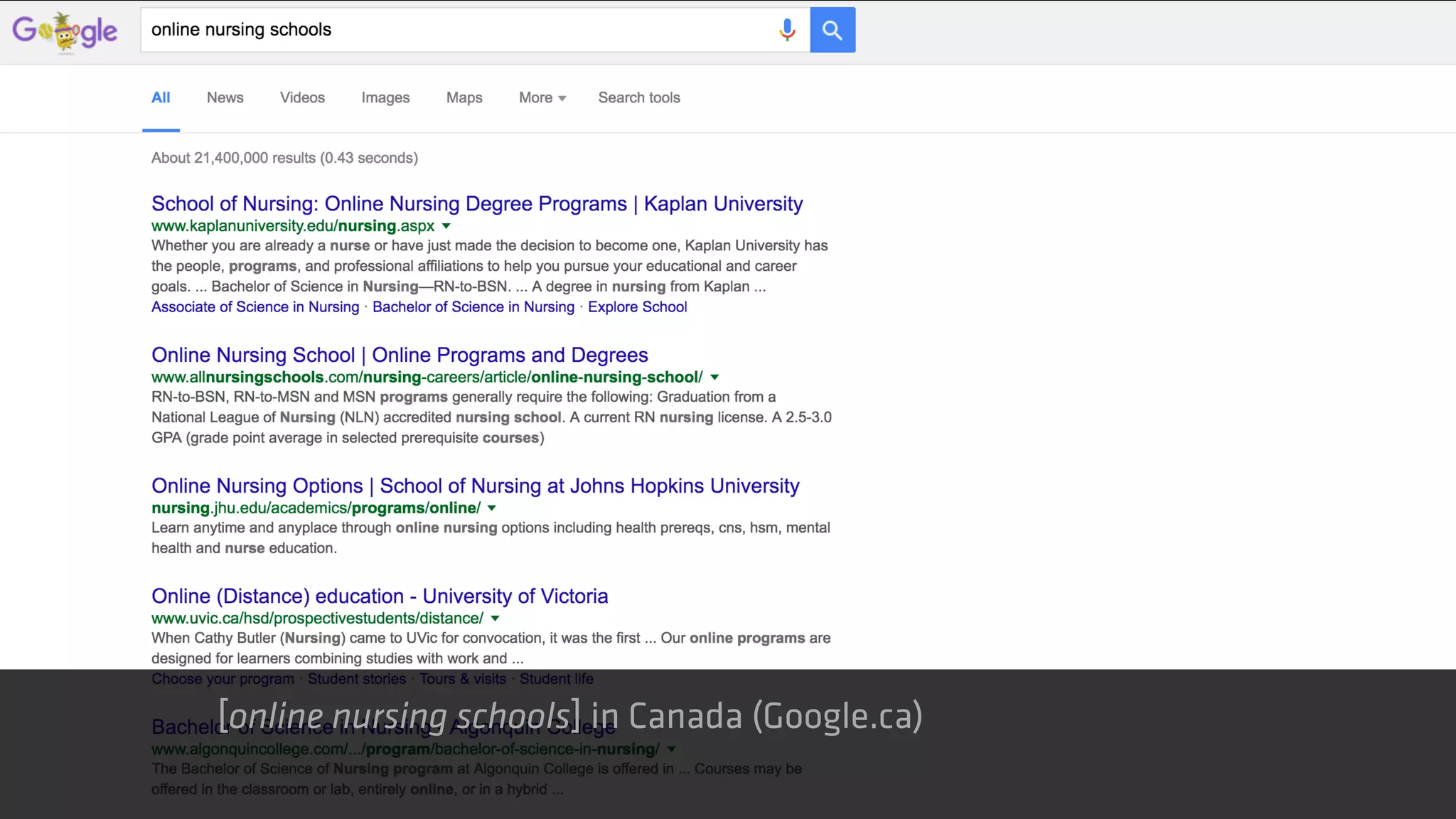Click the blue magnifier search button

(x=833, y=30)
